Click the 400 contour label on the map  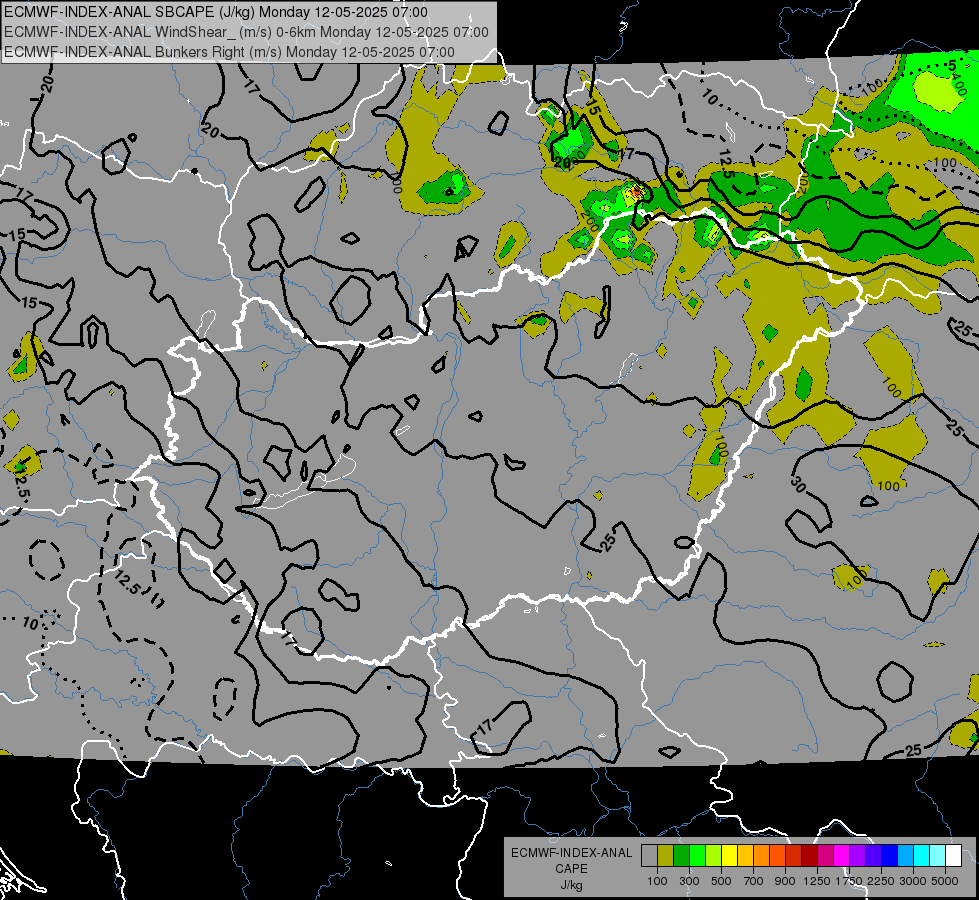[957, 83]
